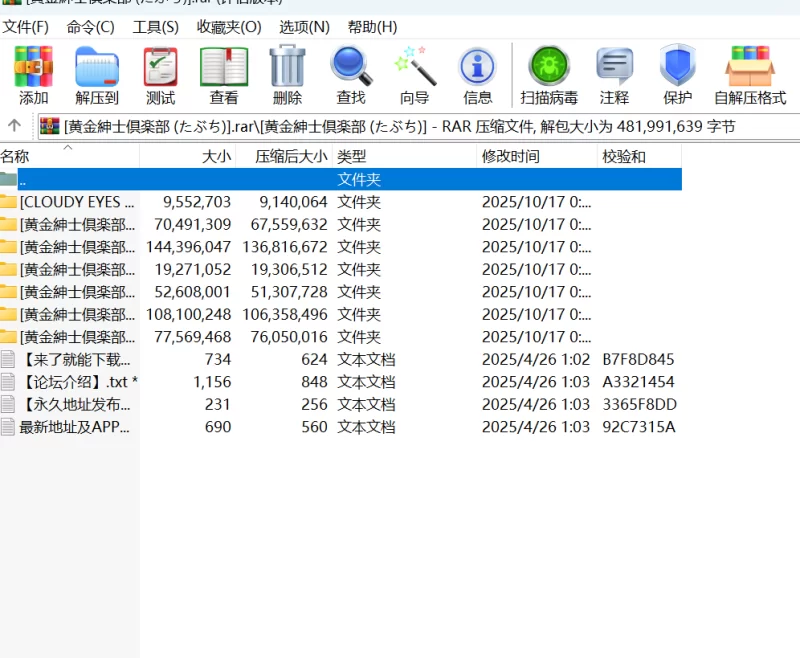
Task: Select folder row with size 108,100,248
Action: click(341, 314)
